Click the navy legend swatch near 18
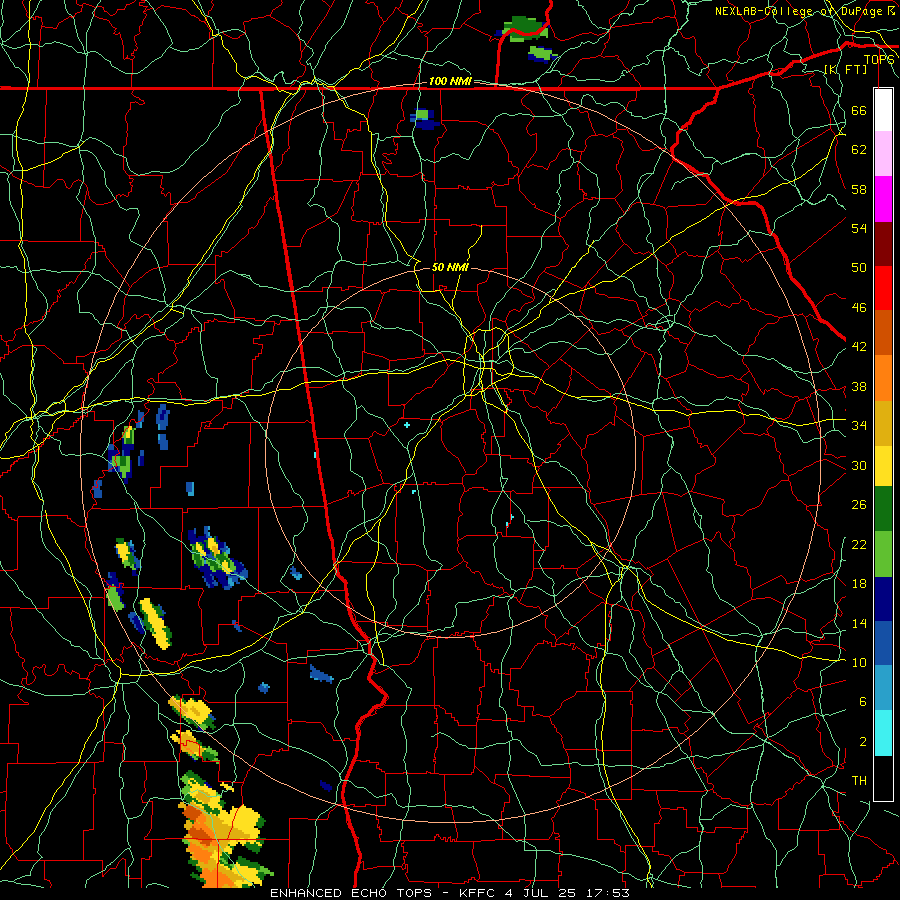The width and height of the screenshot is (900, 900). tap(883, 599)
